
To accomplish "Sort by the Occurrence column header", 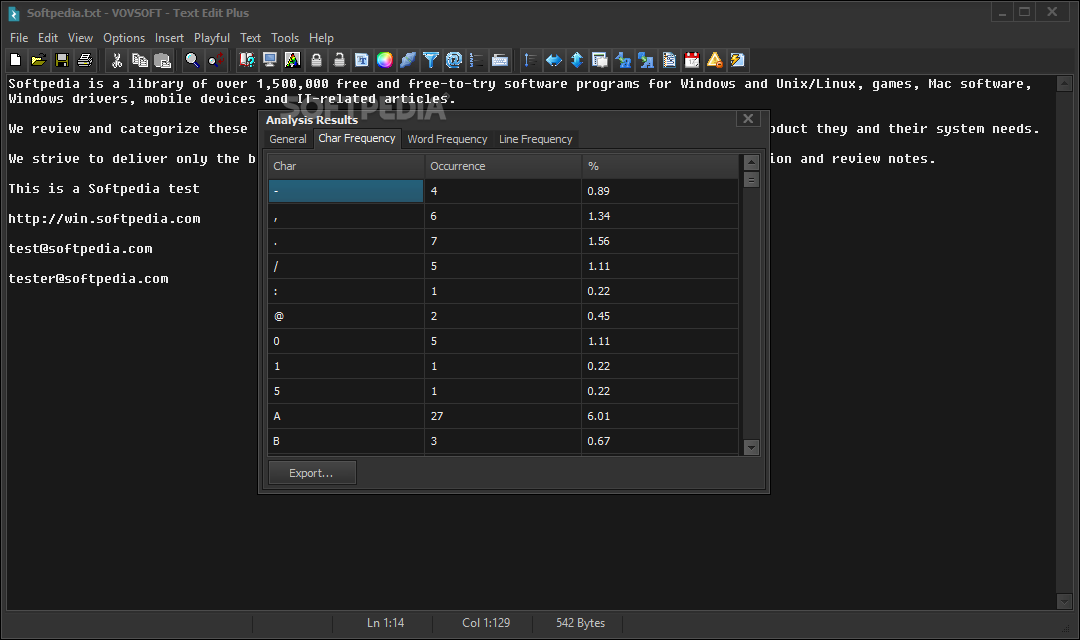I will [503, 166].
